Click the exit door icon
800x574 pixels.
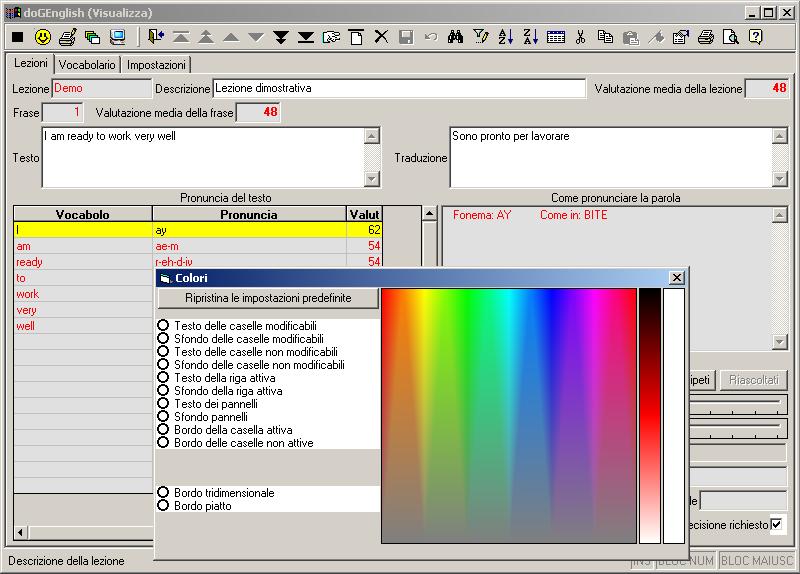point(156,37)
